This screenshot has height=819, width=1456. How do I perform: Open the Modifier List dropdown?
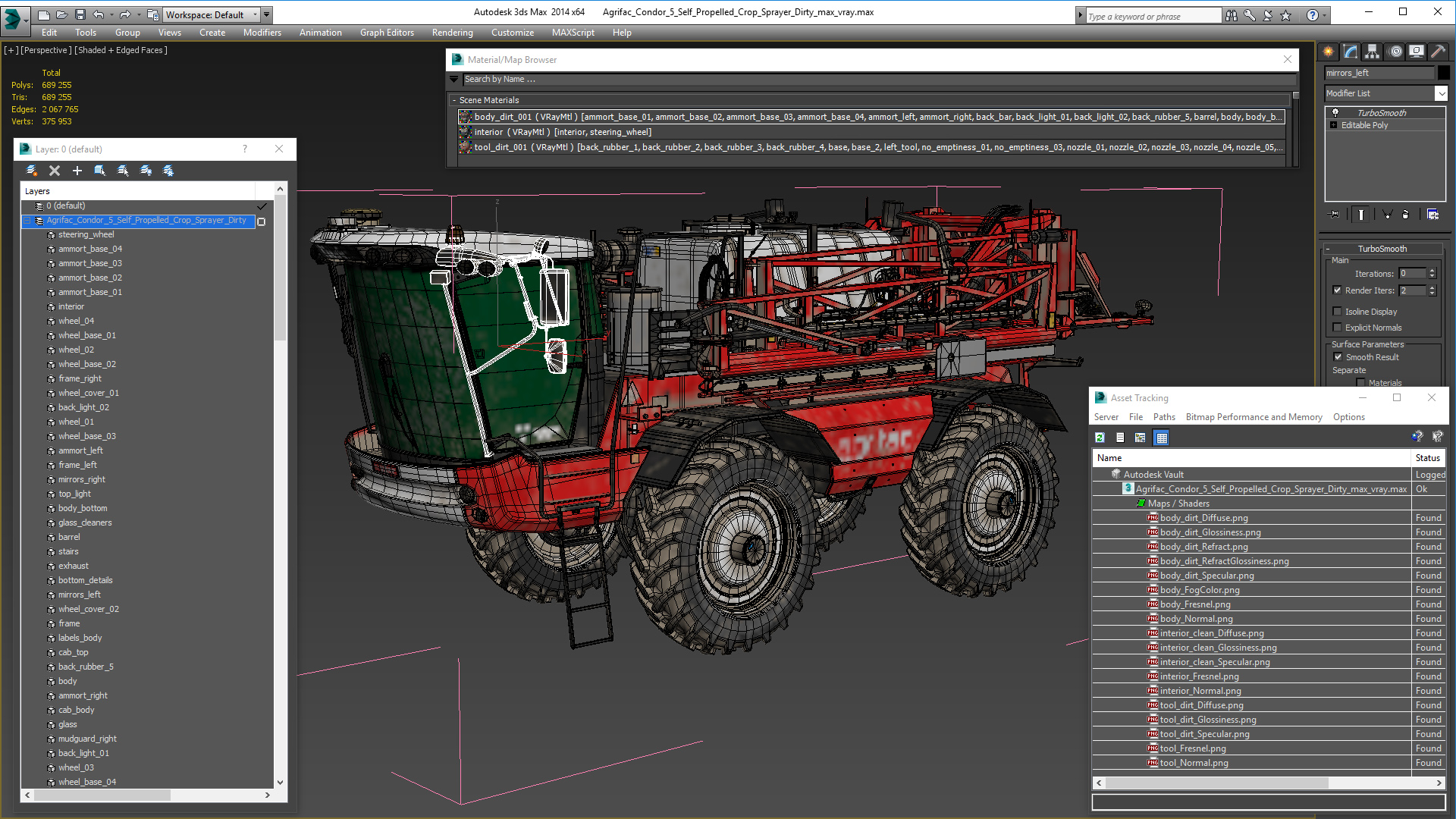pos(1441,93)
